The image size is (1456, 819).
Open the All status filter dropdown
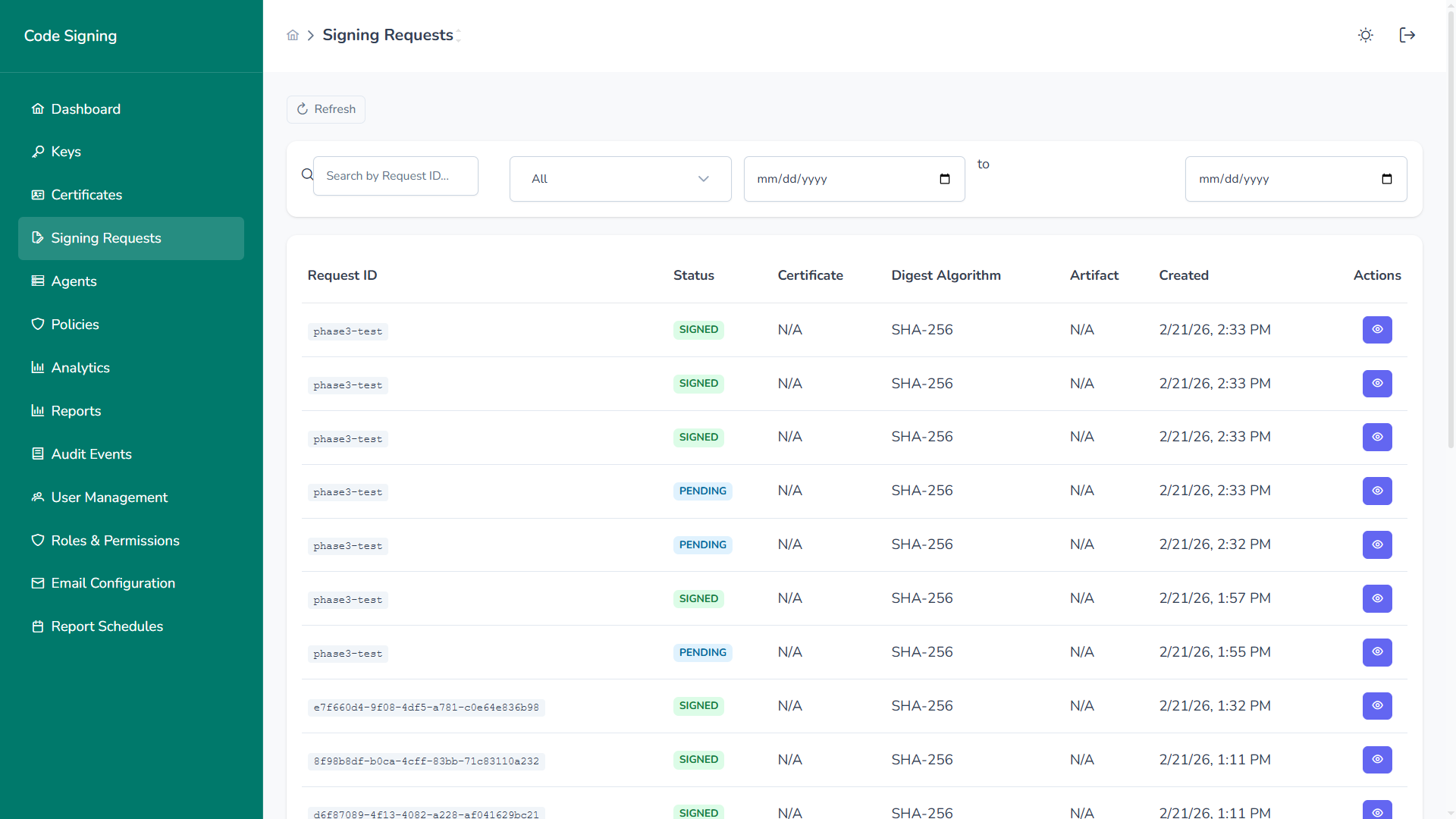(x=620, y=179)
